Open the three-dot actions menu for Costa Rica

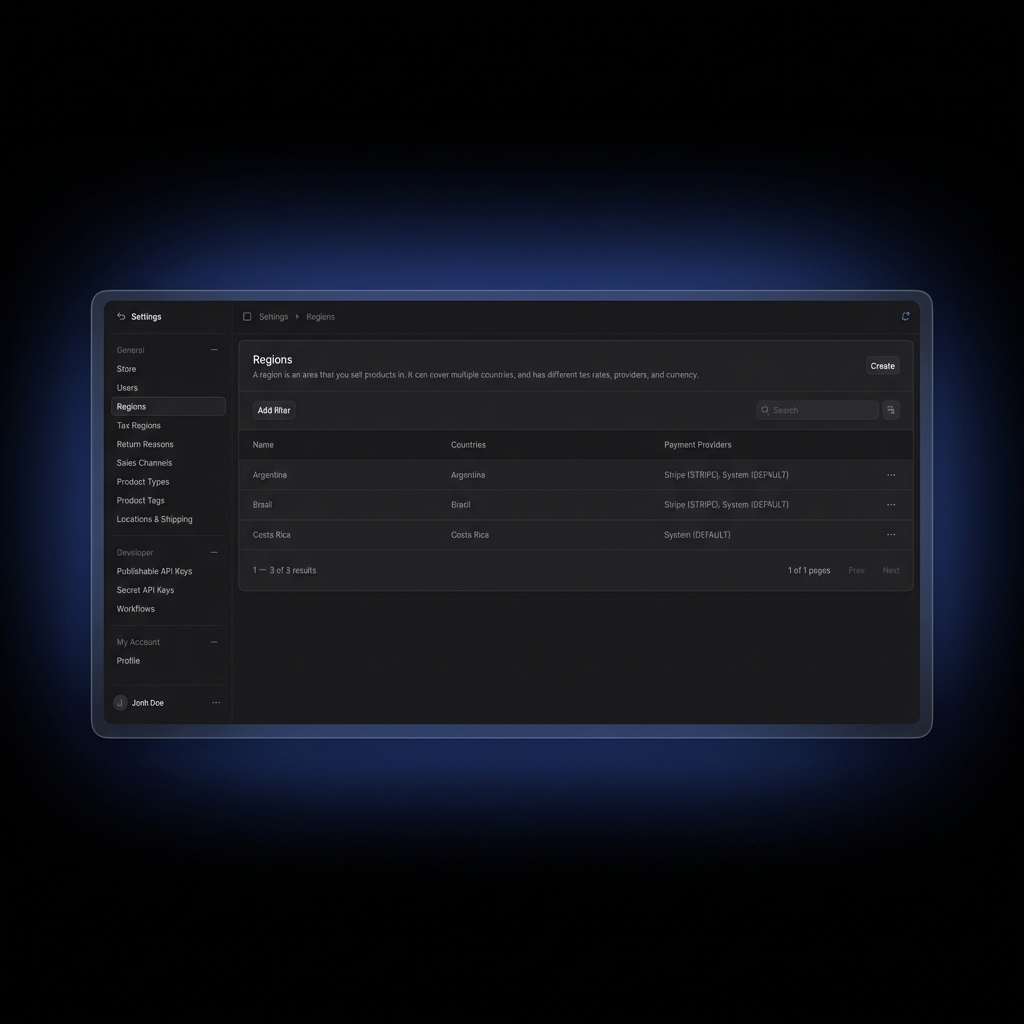tap(891, 535)
